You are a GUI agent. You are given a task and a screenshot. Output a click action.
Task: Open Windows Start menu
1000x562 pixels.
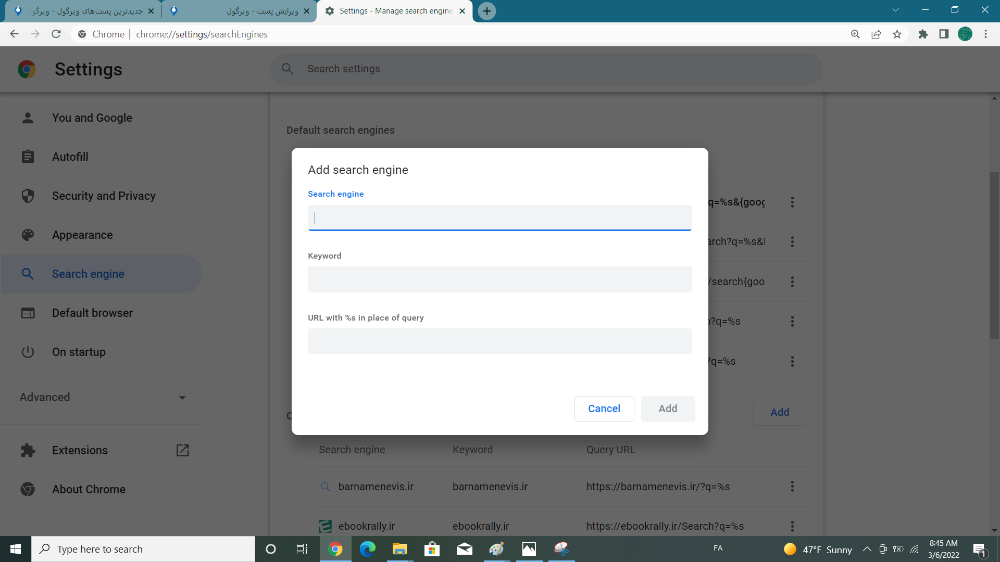[x=15, y=549]
